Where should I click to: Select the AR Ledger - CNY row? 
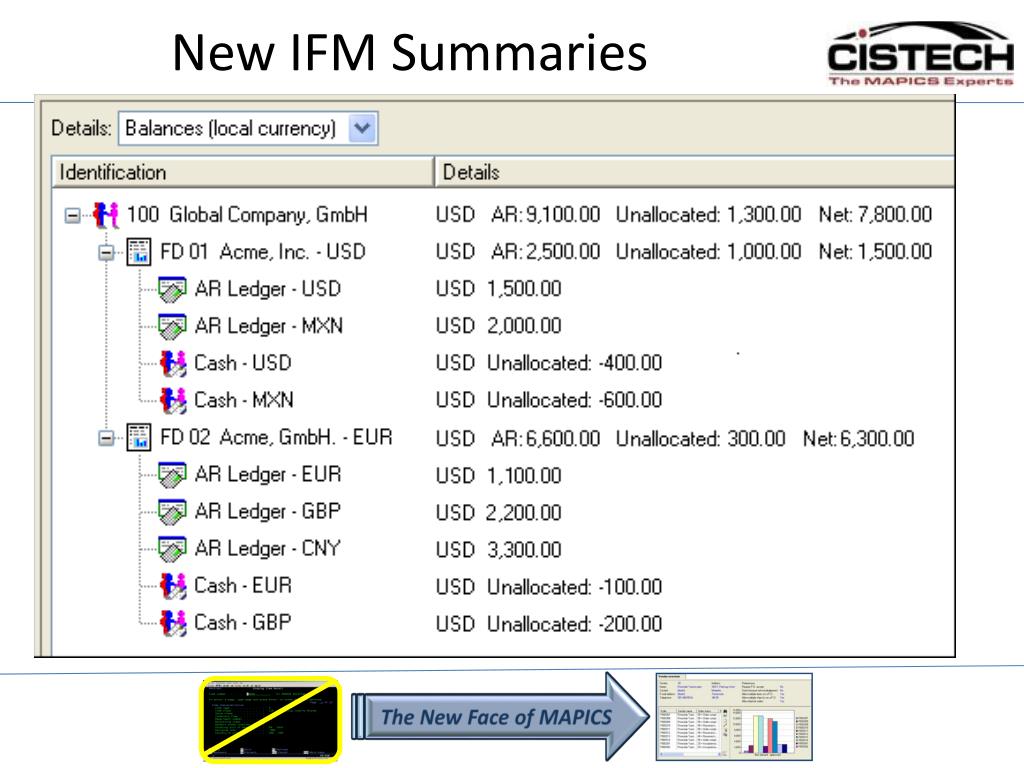pos(503,549)
